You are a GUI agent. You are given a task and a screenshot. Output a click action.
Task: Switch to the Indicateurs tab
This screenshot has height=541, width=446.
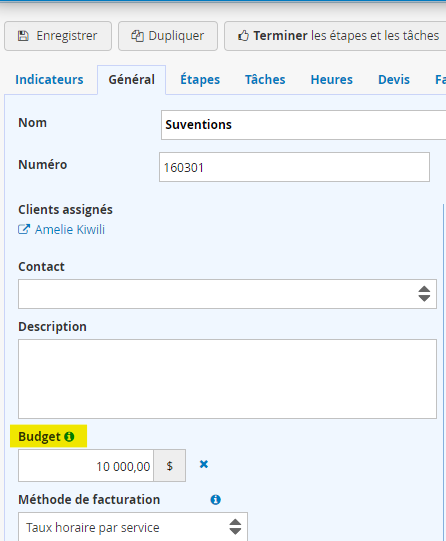[49, 80]
